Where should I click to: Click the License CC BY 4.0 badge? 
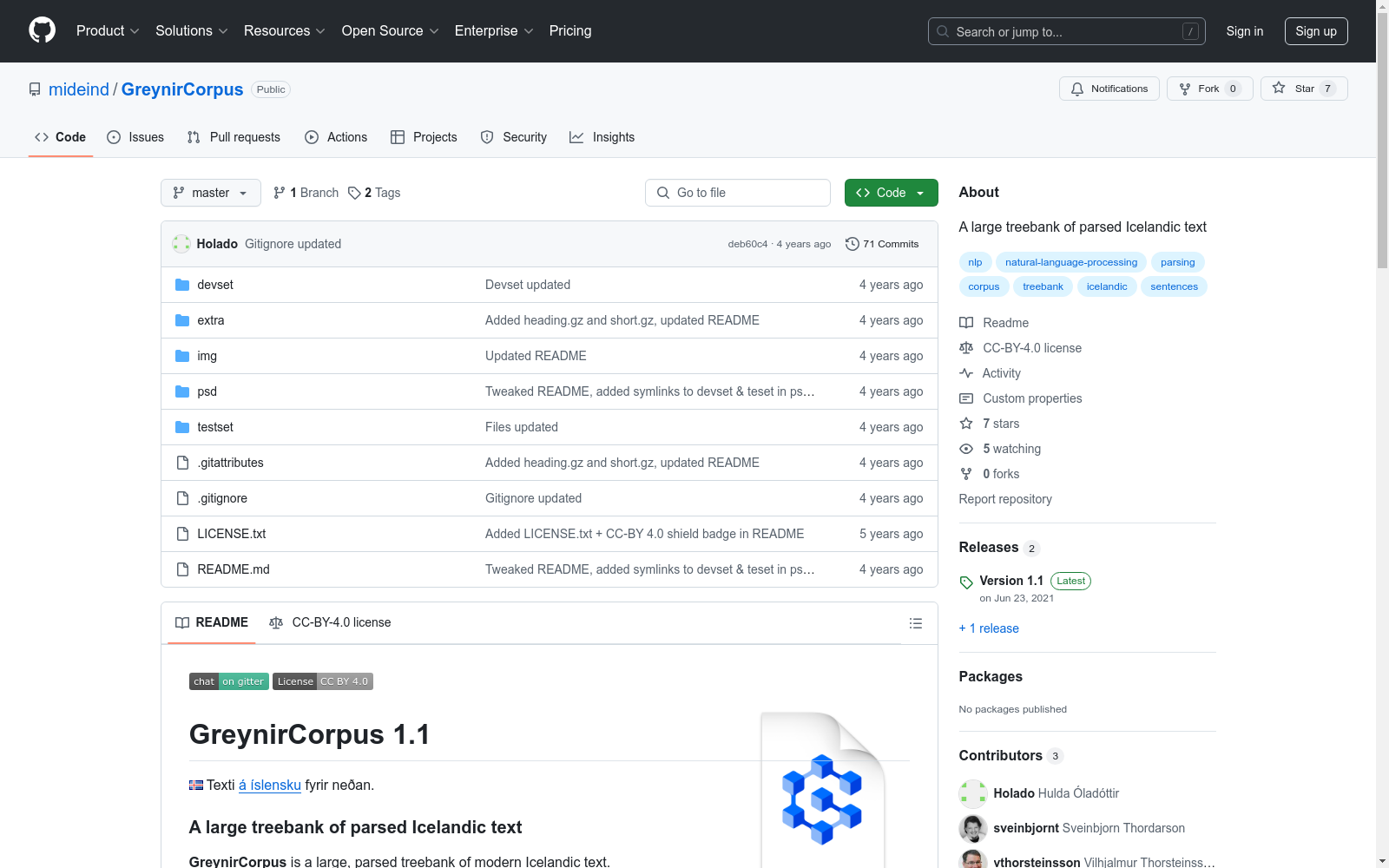pos(323,681)
